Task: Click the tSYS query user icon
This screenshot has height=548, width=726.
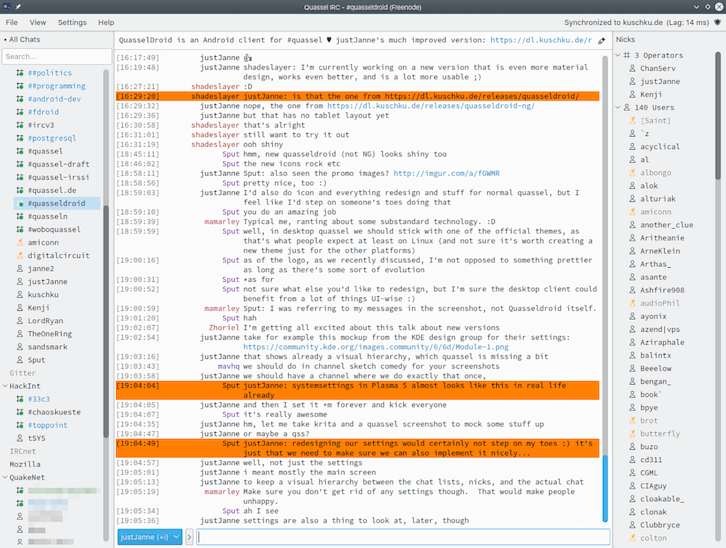Action: pyautogui.click(x=20, y=438)
